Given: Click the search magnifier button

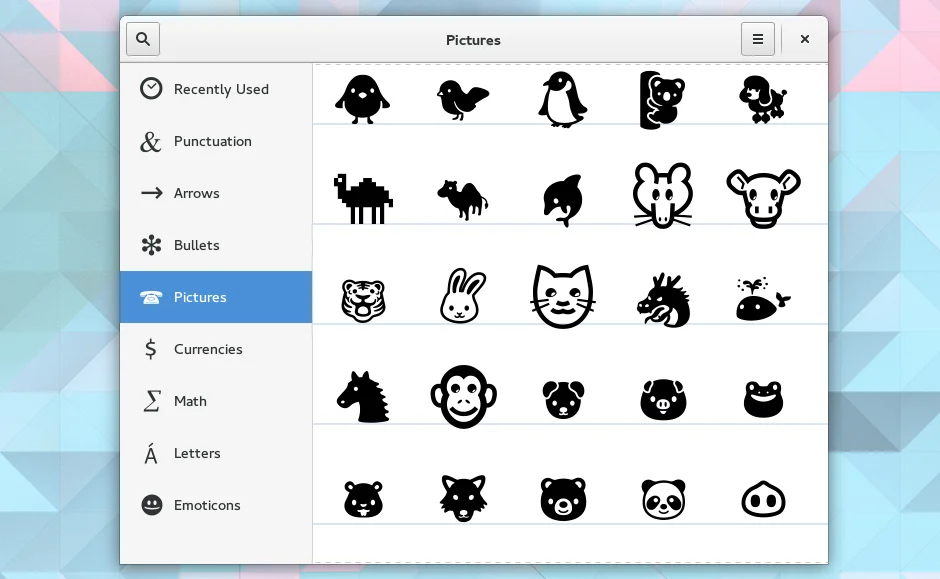Looking at the screenshot, I should [x=143, y=39].
